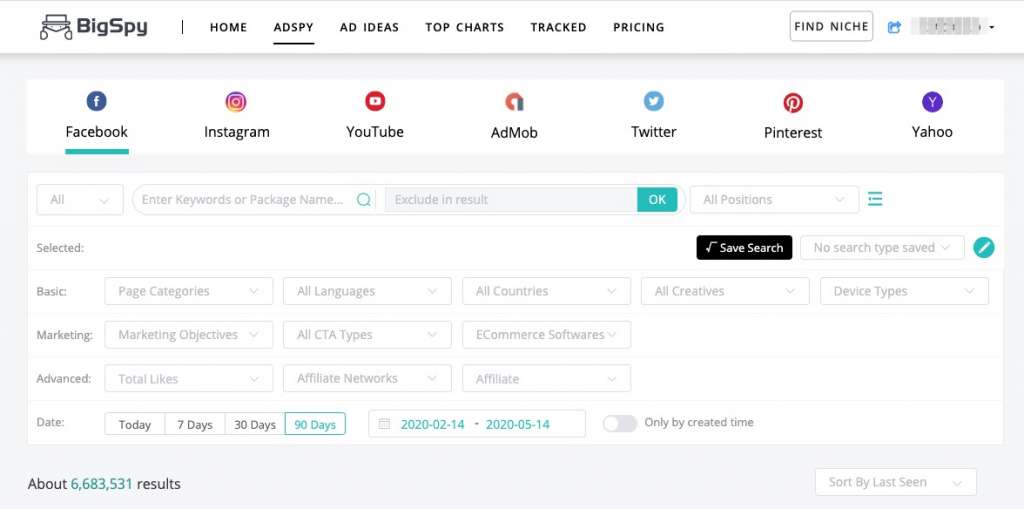Select the 30 Days date option
The height and width of the screenshot is (509, 1024).
pyautogui.click(x=255, y=424)
